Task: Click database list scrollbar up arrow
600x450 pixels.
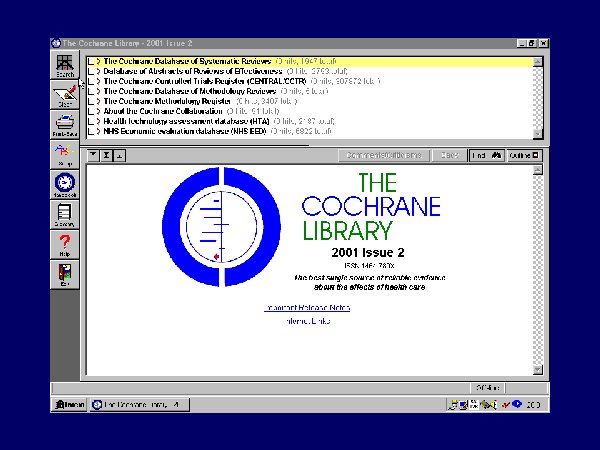Action: (x=538, y=62)
